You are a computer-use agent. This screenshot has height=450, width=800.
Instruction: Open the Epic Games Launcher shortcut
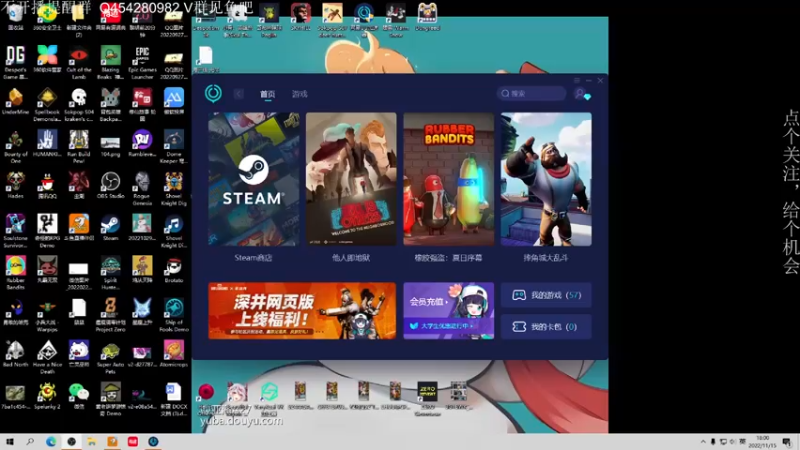[142, 63]
